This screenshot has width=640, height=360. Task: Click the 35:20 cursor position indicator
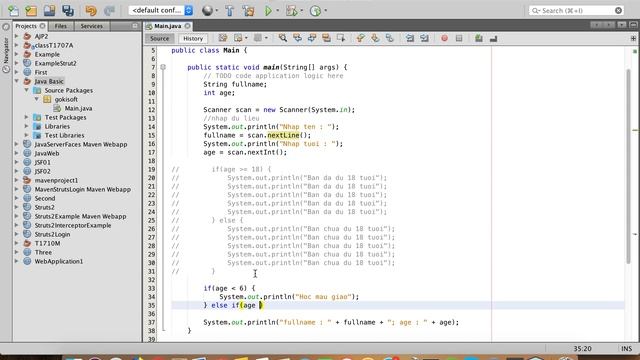point(582,349)
